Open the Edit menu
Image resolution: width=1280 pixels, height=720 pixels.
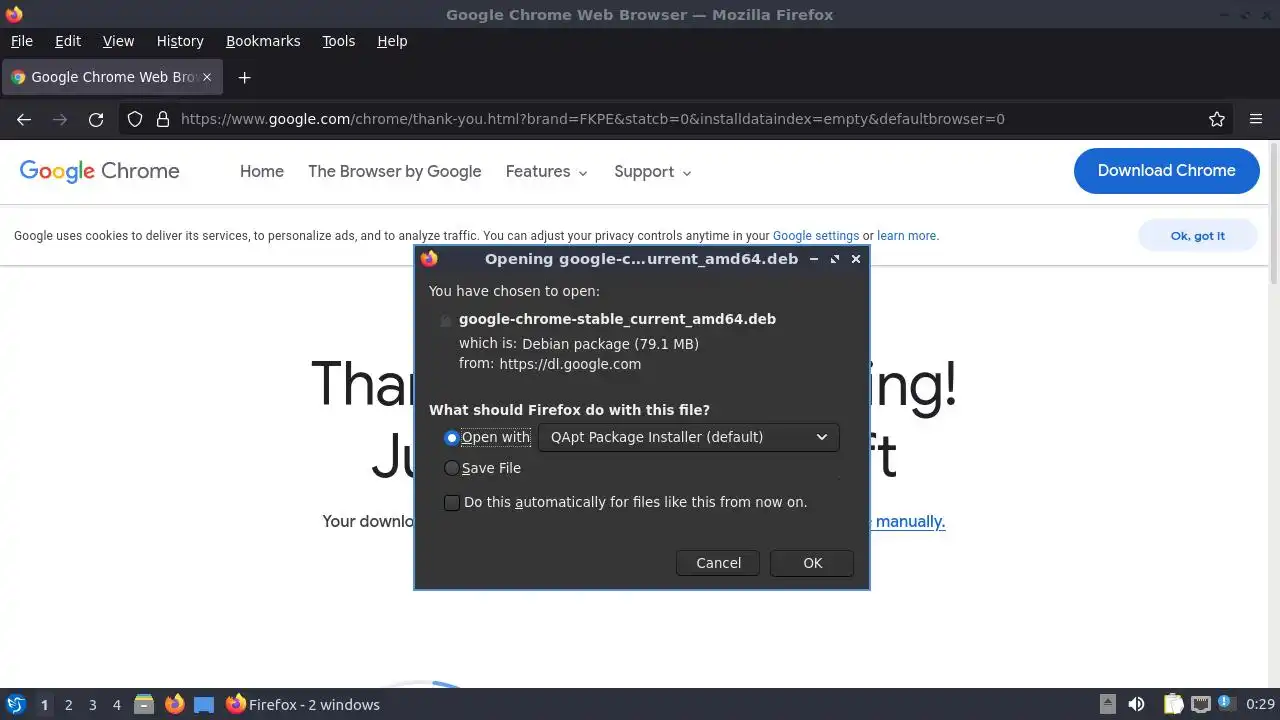68,41
